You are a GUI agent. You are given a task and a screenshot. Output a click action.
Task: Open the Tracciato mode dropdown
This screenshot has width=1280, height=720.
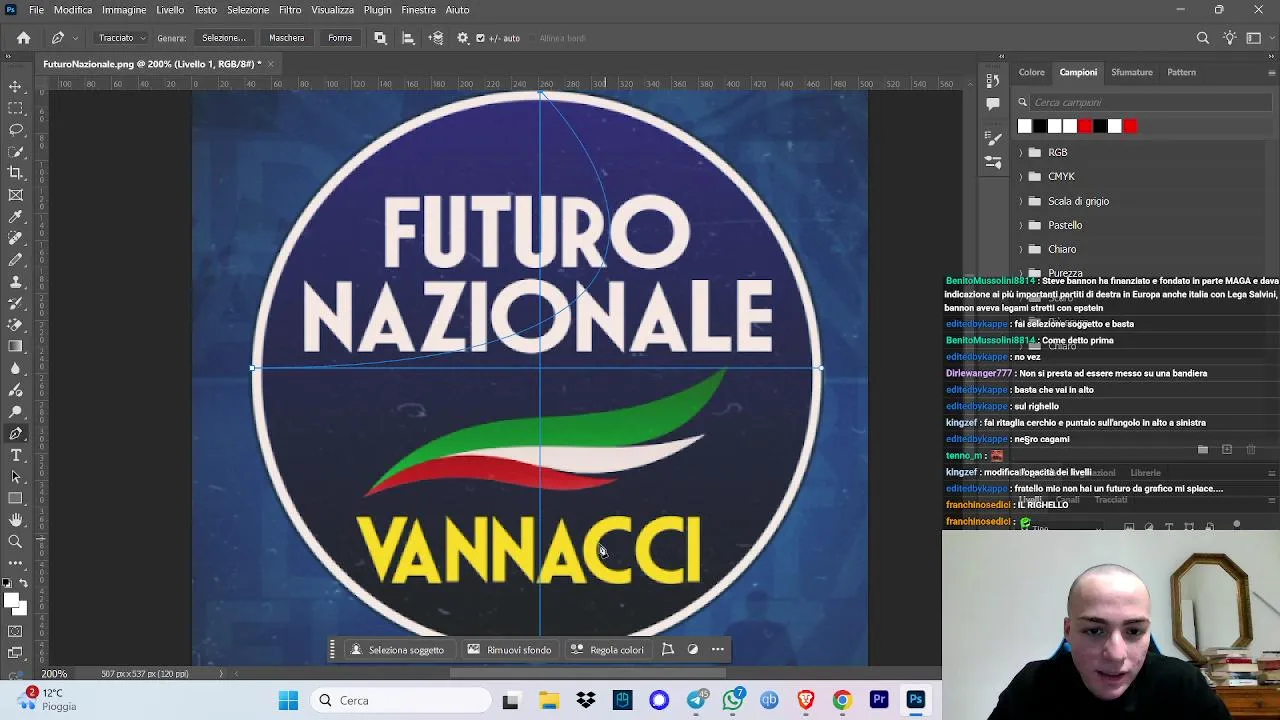click(121, 38)
